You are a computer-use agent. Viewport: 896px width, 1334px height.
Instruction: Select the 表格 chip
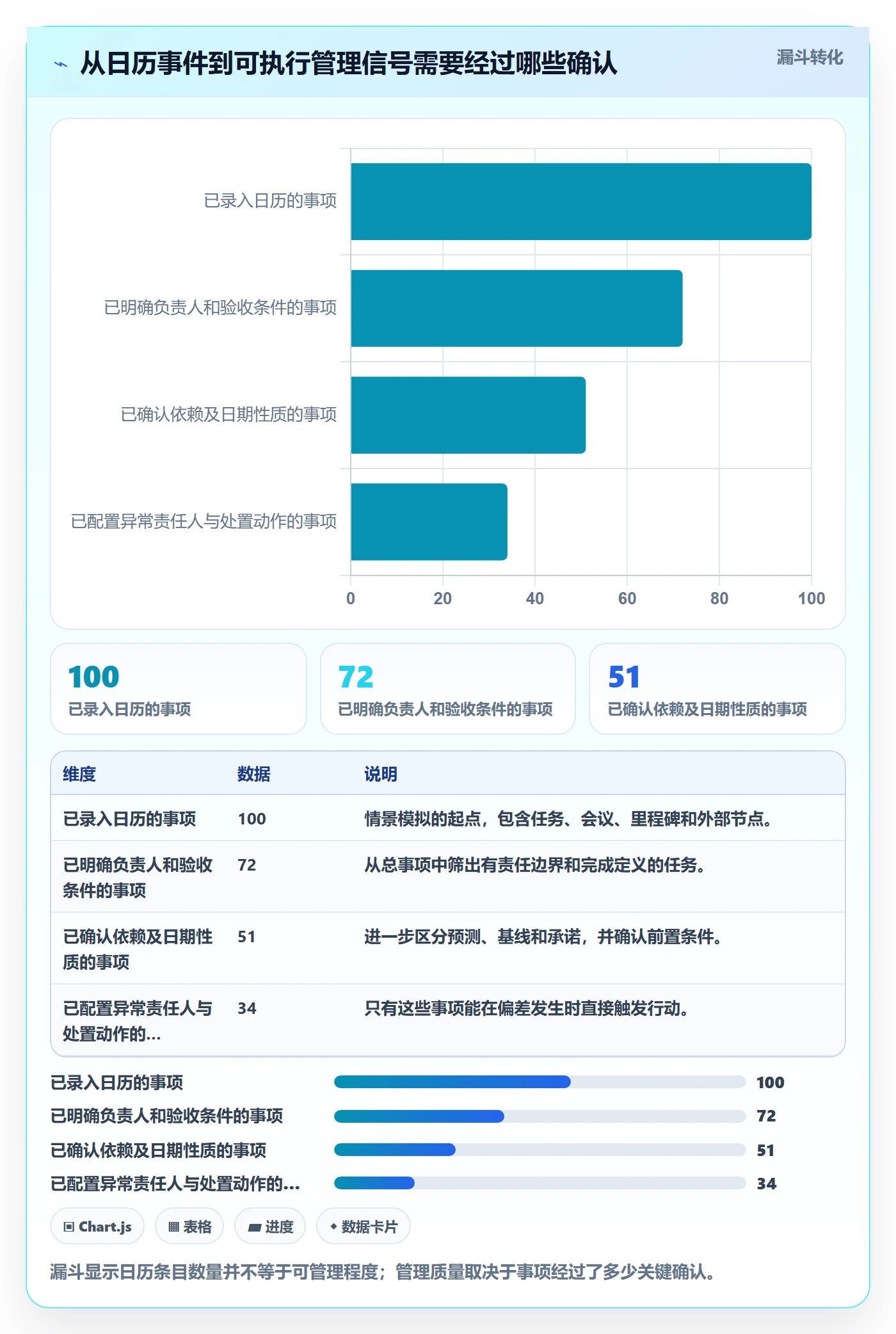pos(189,1226)
